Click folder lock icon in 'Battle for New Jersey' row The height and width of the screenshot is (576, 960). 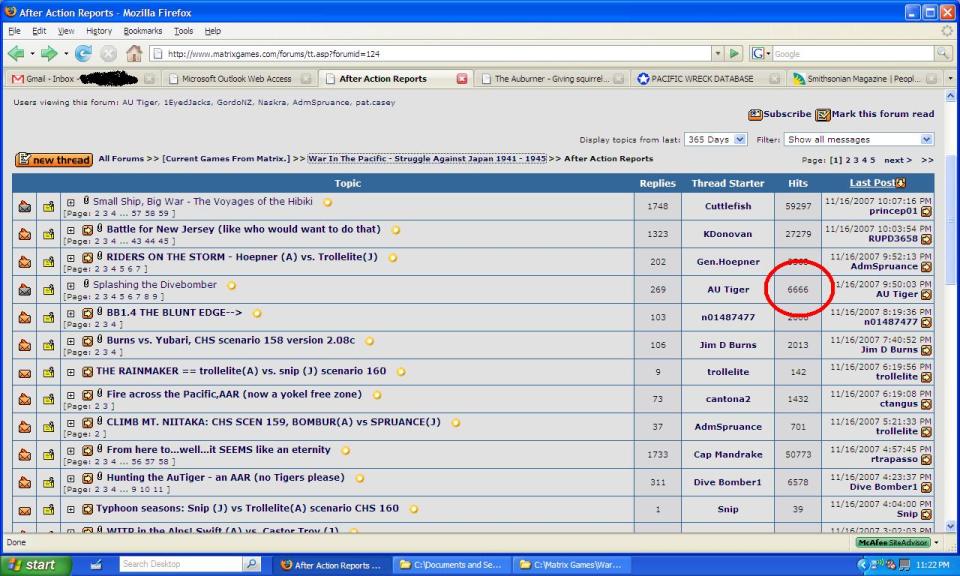(x=48, y=234)
